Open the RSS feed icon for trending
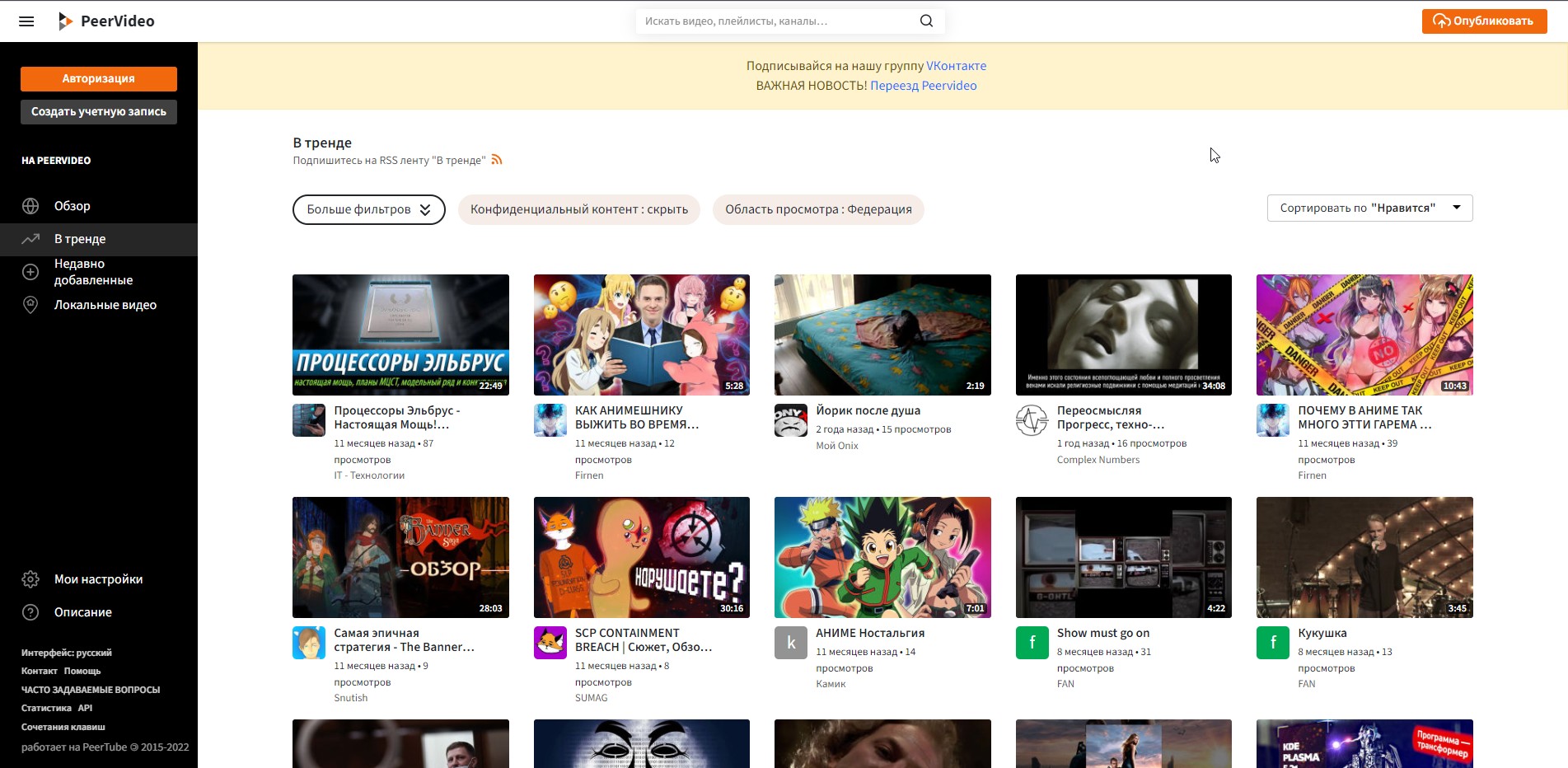 (x=497, y=160)
